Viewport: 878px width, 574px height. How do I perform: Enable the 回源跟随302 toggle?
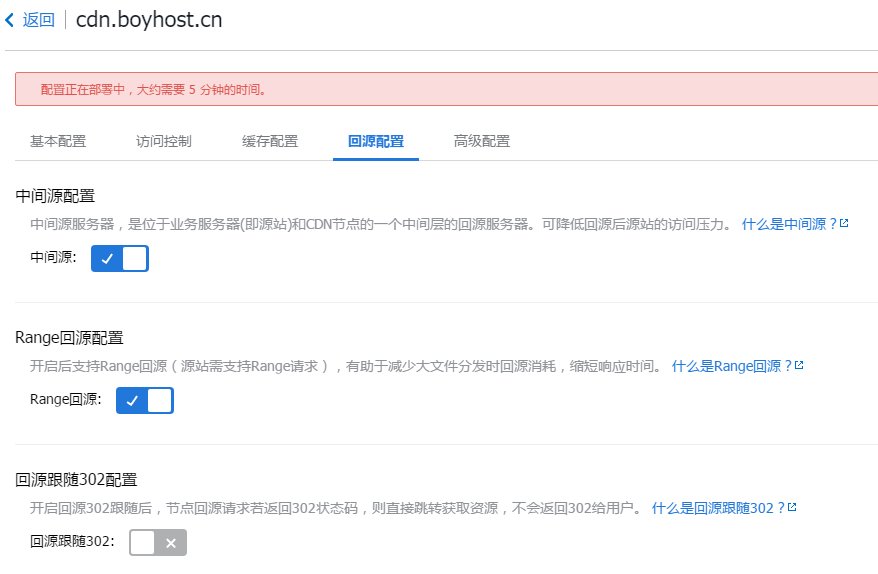(x=158, y=542)
